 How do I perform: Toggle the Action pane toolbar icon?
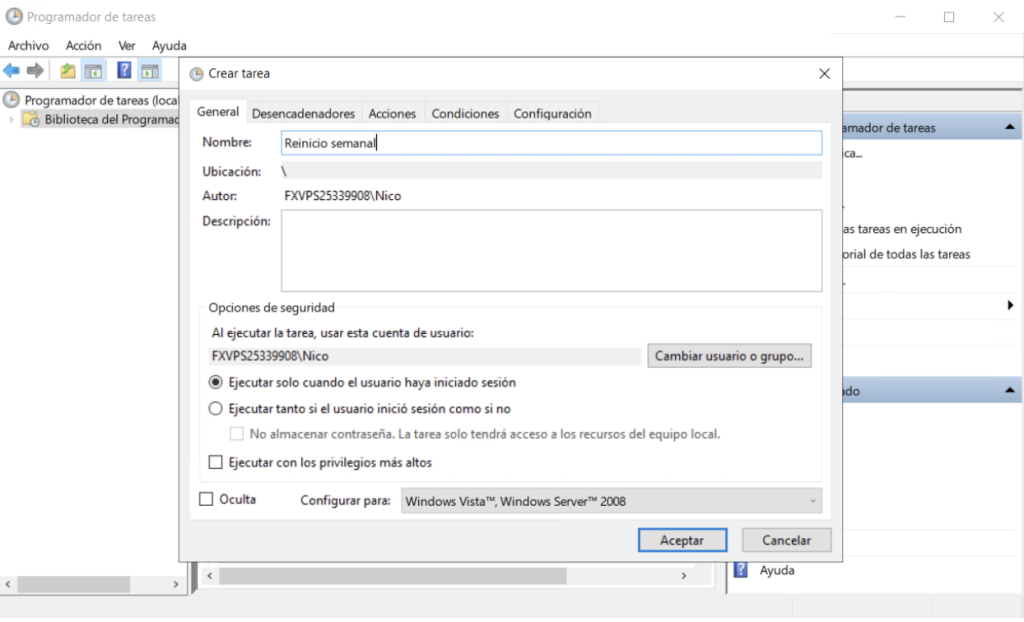click(149, 70)
